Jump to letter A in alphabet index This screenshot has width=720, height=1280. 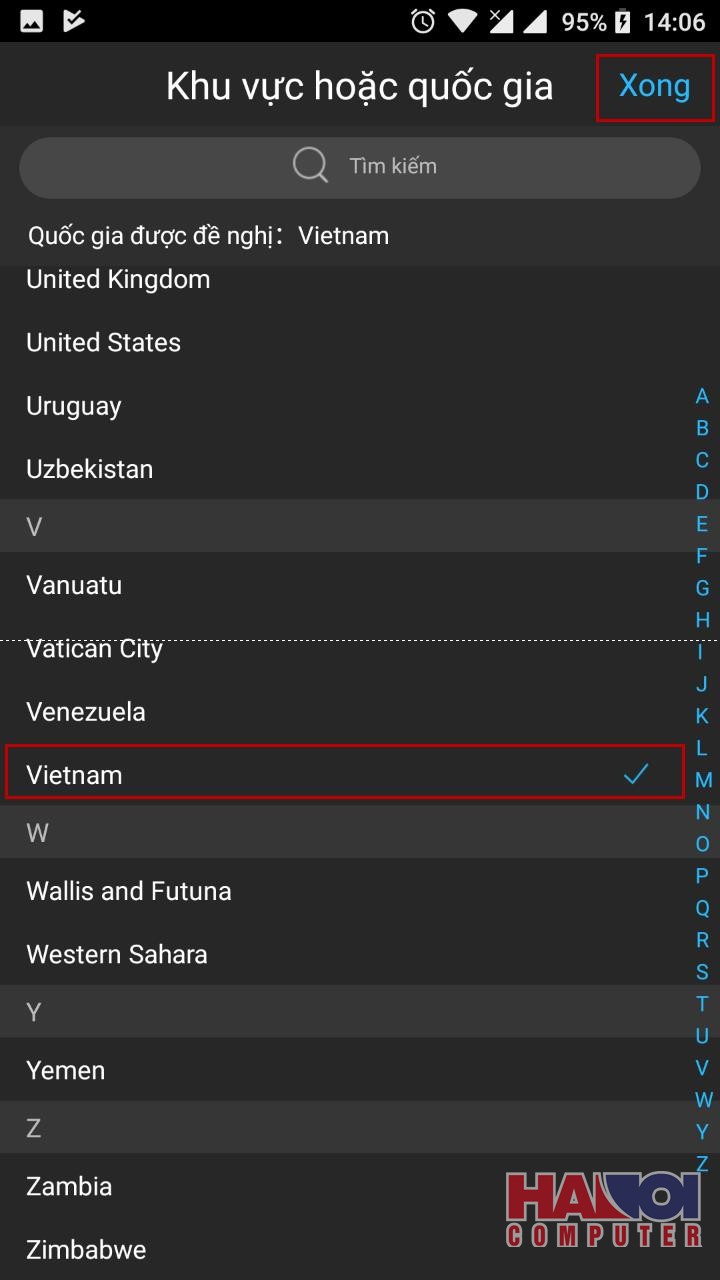point(702,396)
